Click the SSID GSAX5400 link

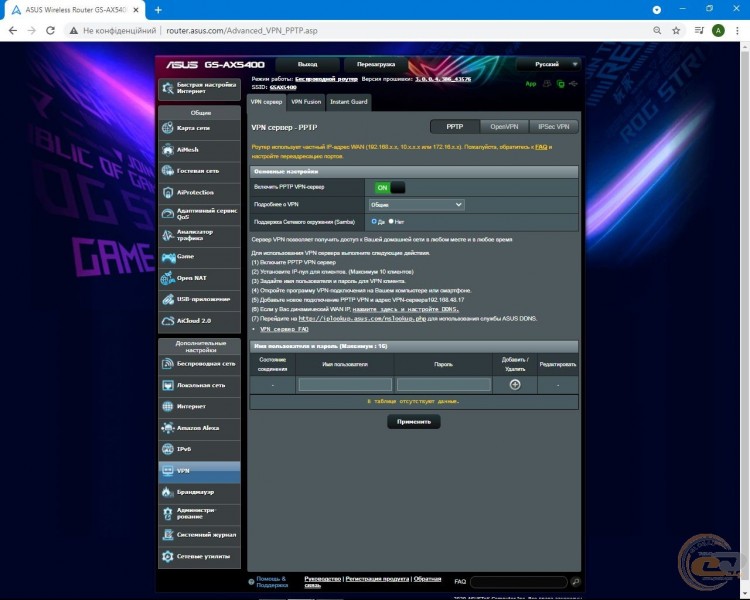tap(283, 88)
